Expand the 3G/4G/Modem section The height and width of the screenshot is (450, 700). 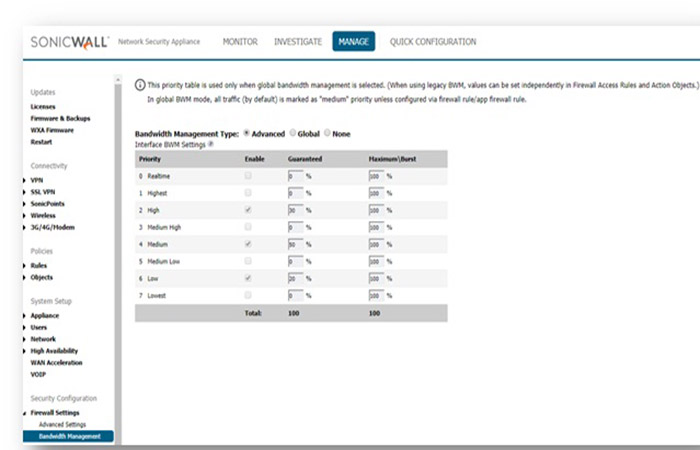pos(24,227)
